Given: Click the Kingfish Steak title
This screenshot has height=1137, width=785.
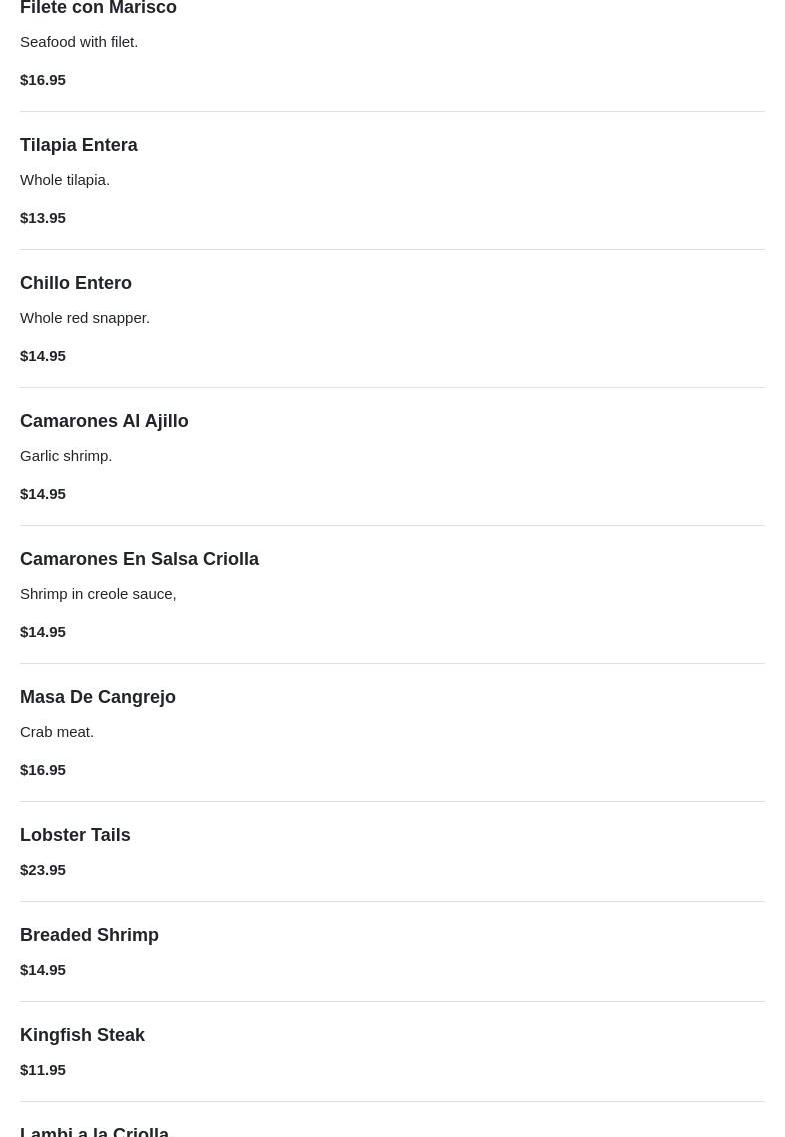Looking at the screenshot, I should 82,1035.
